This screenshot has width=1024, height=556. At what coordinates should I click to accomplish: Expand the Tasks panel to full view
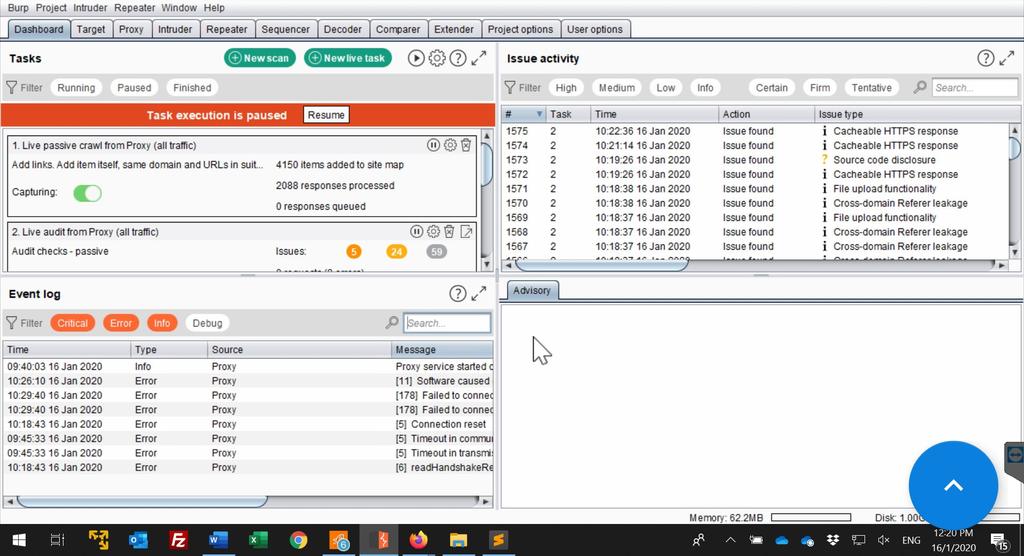[x=479, y=58]
